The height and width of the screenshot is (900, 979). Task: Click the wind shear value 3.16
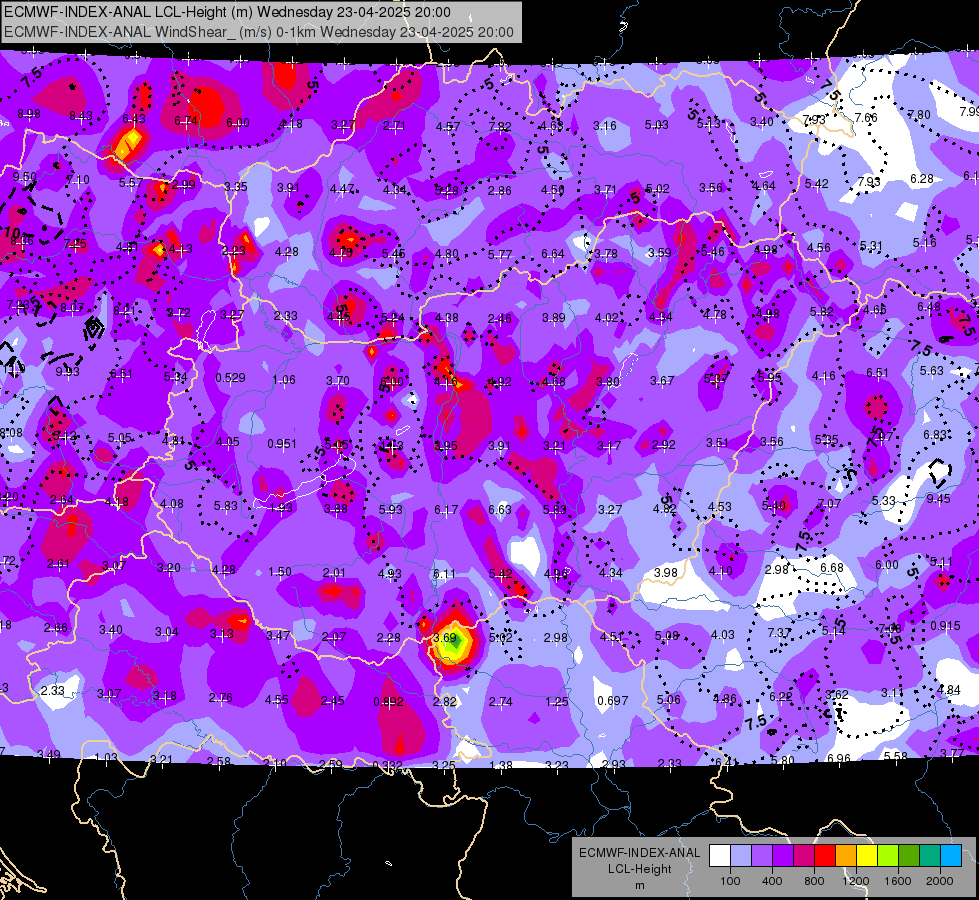(x=605, y=126)
